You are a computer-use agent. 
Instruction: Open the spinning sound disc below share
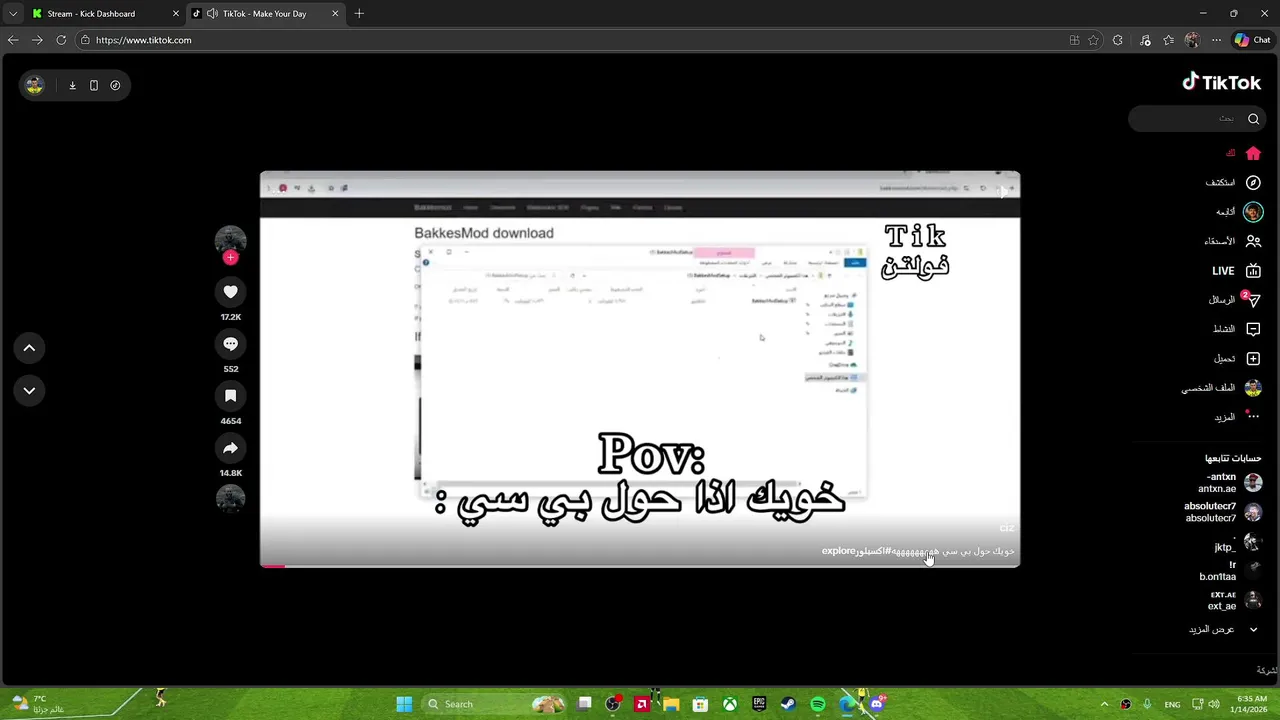point(230,498)
